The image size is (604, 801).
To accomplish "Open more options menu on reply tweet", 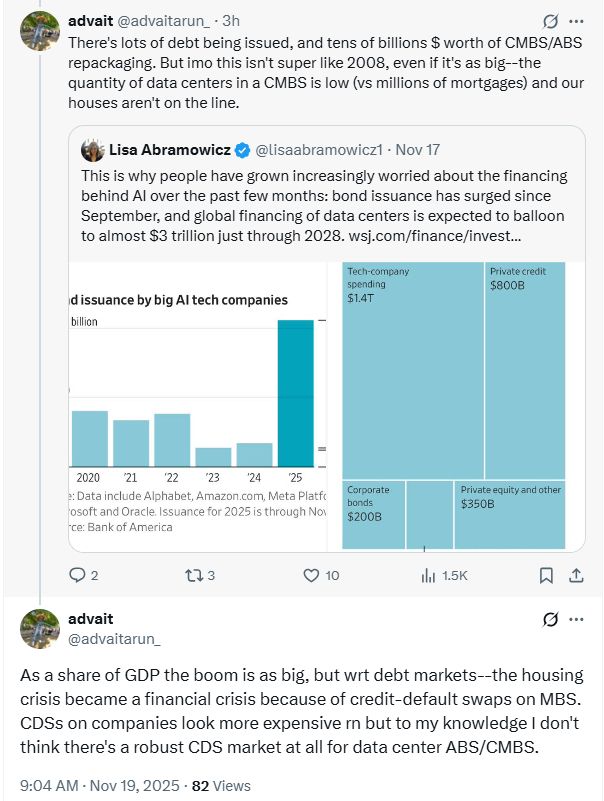I will point(576,620).
